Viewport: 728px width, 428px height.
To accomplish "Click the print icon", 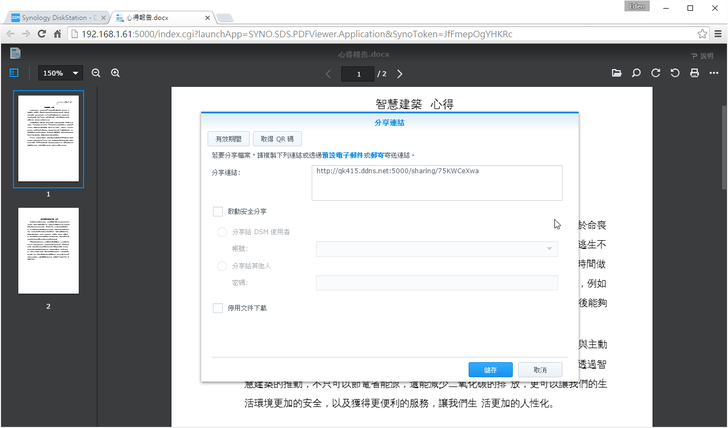I will (693, 73).
